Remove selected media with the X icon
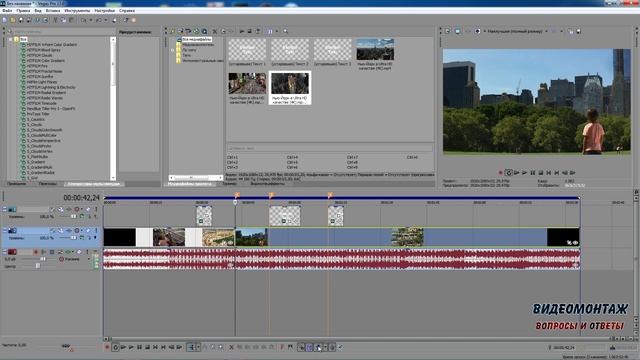Viewport: 640px width, 360px height. pos(215,31)
